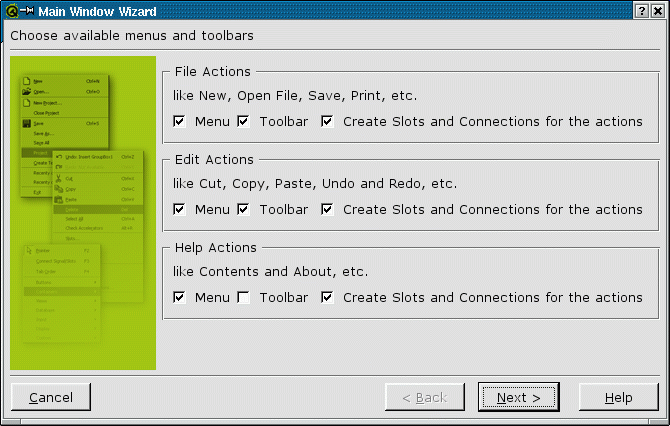Disable the File Actions Toolbar checkbox
The image size is (670, 426).
click(243, 122)
